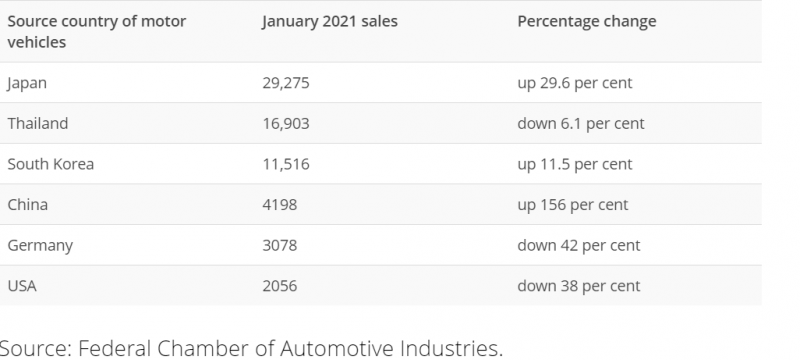The height and width of the screenshot is (360, 800).
Task: Click the USA sales figure 2056
Action: coord(280,286)
